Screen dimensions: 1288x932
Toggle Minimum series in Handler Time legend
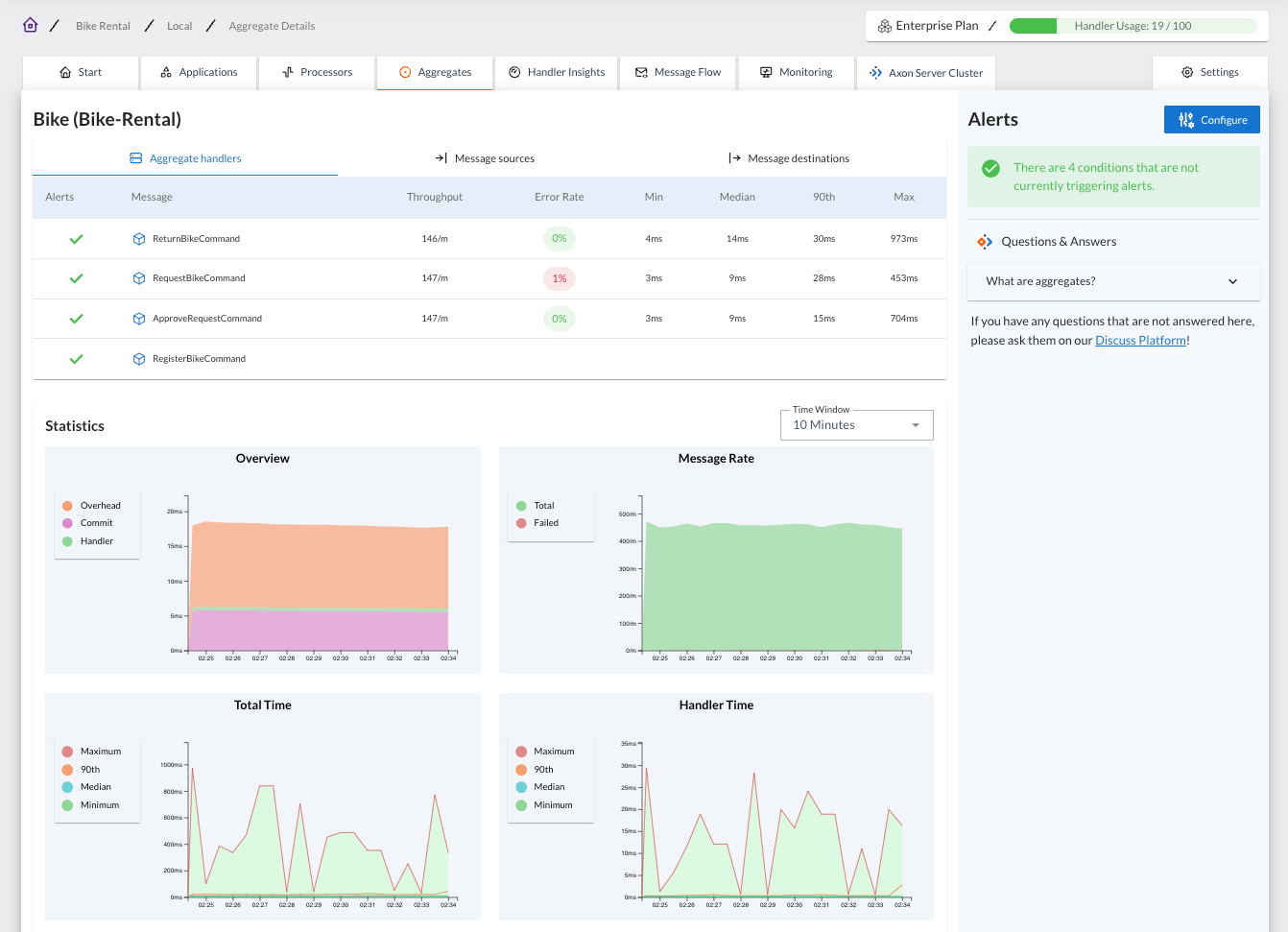[544, 805]
